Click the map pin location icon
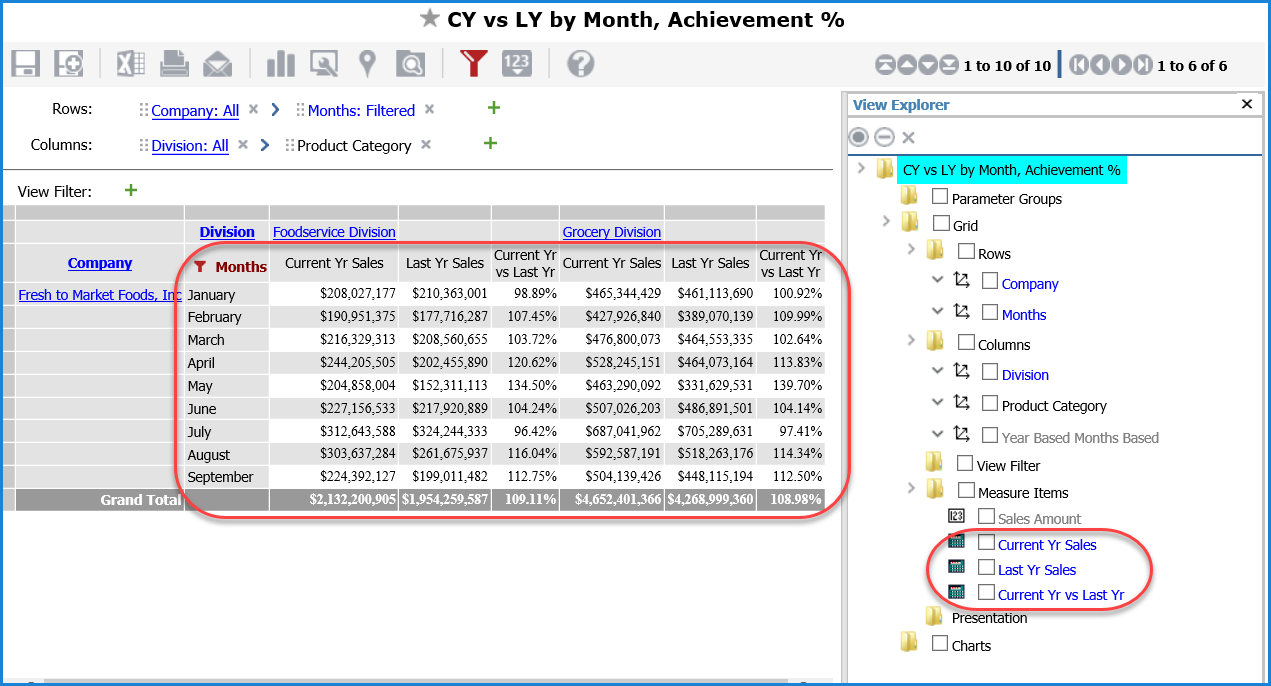This screenshot has height=686, width=1271. coord(368,64)
